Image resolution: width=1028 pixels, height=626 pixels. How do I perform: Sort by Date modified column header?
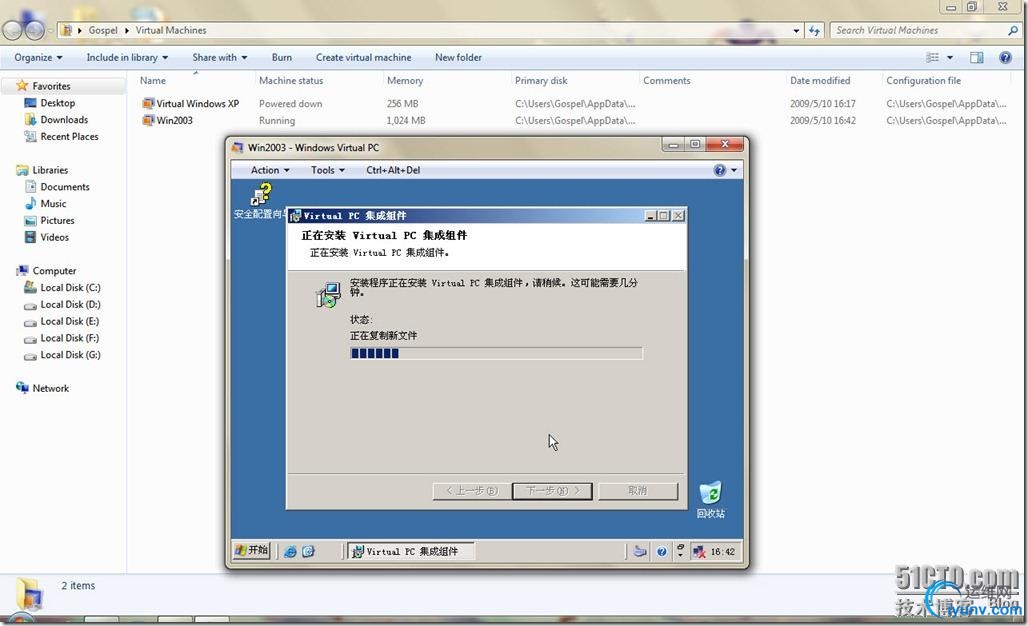[820, 81]
